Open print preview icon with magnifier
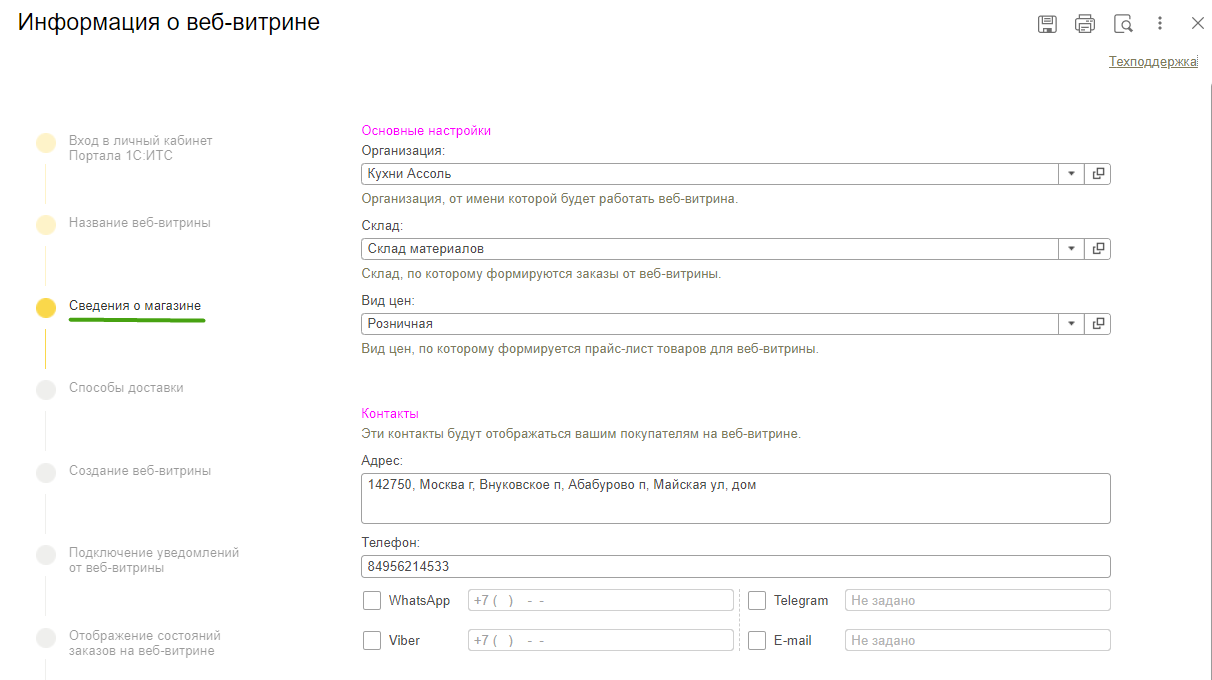The width and height of the screenshot is (1212, 680). click(x=1123, y=24)
